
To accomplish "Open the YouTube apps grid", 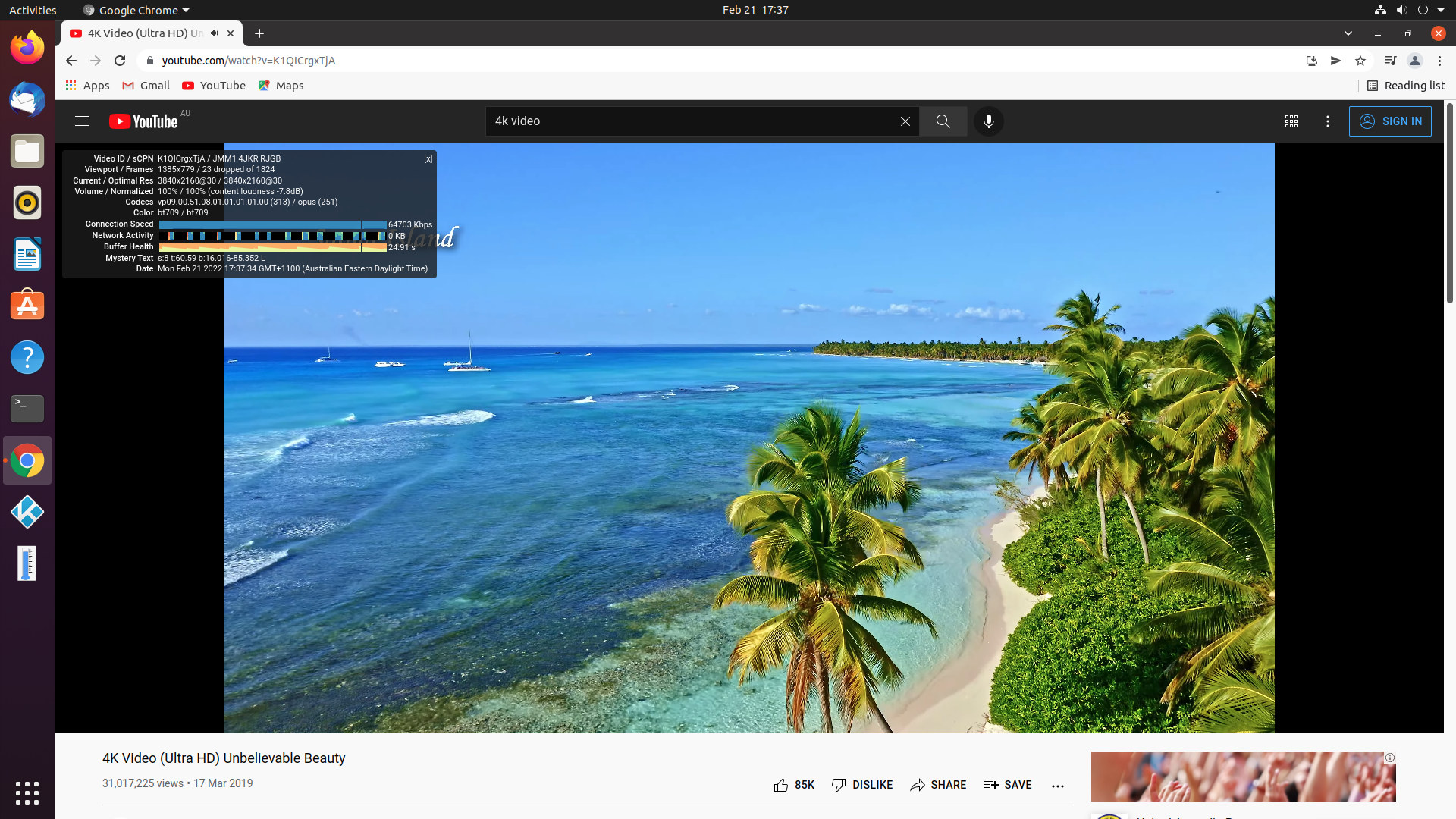I will pyautogui.click(x=1291, y=121).
